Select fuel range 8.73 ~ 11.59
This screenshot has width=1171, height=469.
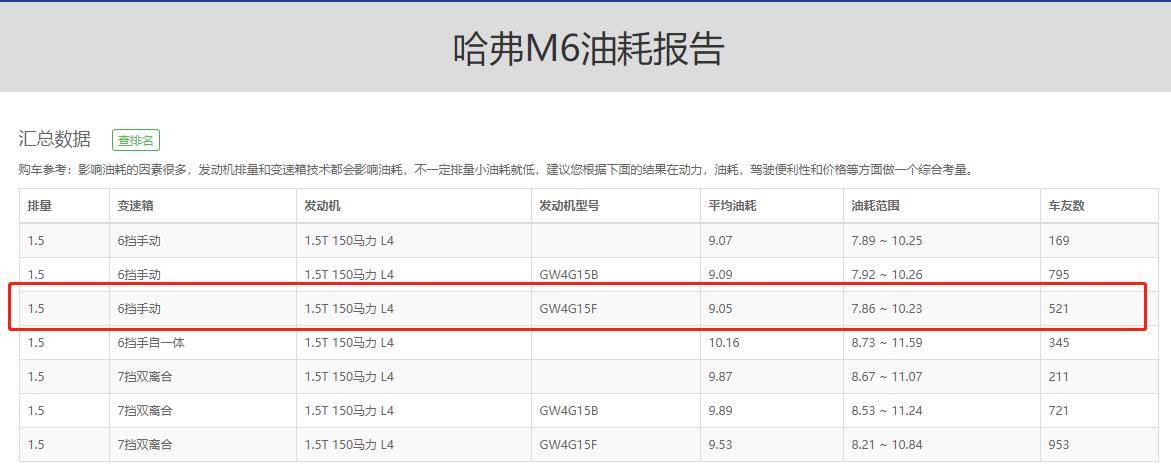pyautogui.click(x=887, y=343)
